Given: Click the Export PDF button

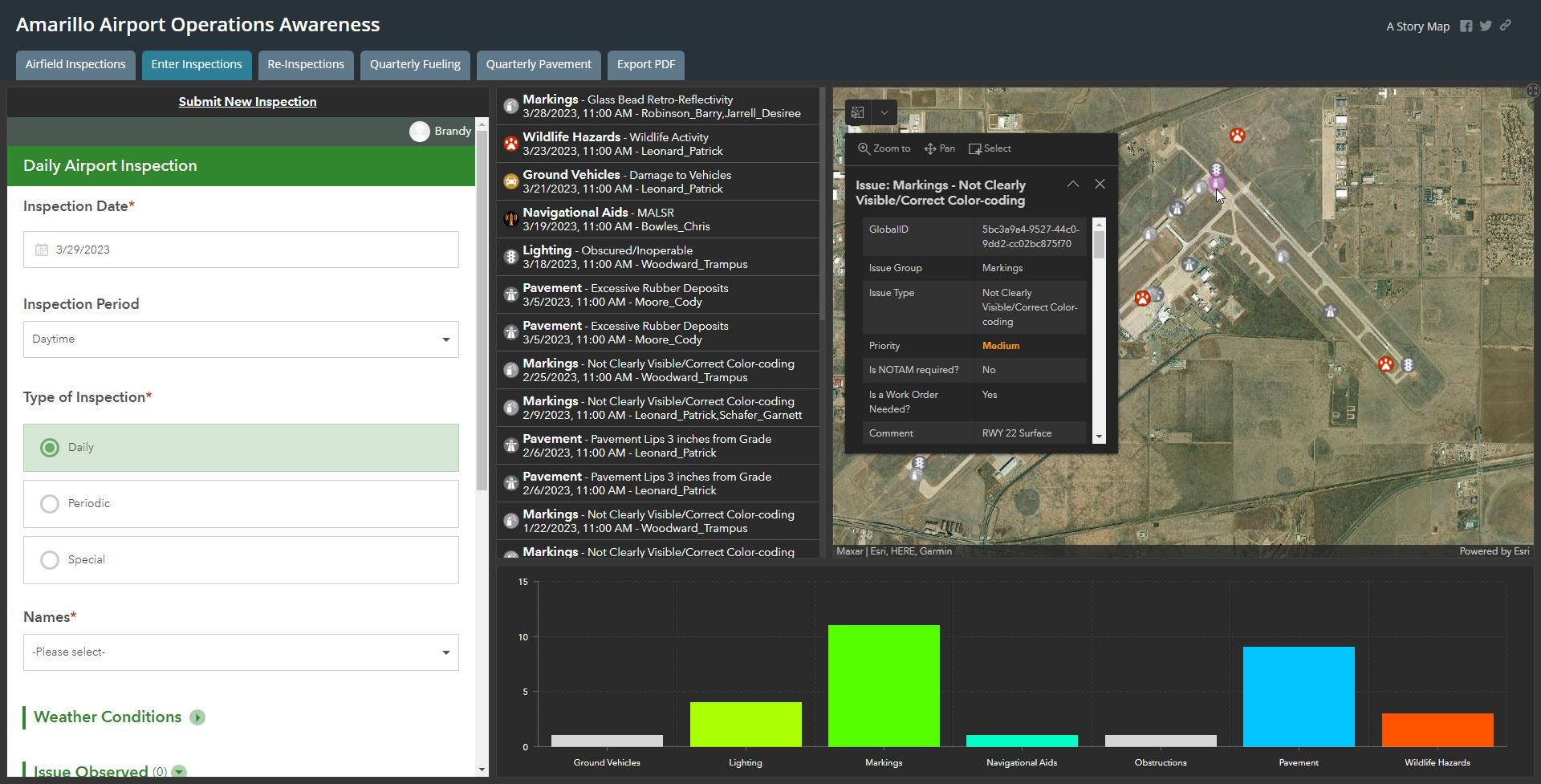Looking at the screenshot, I should tap(645, 64).
